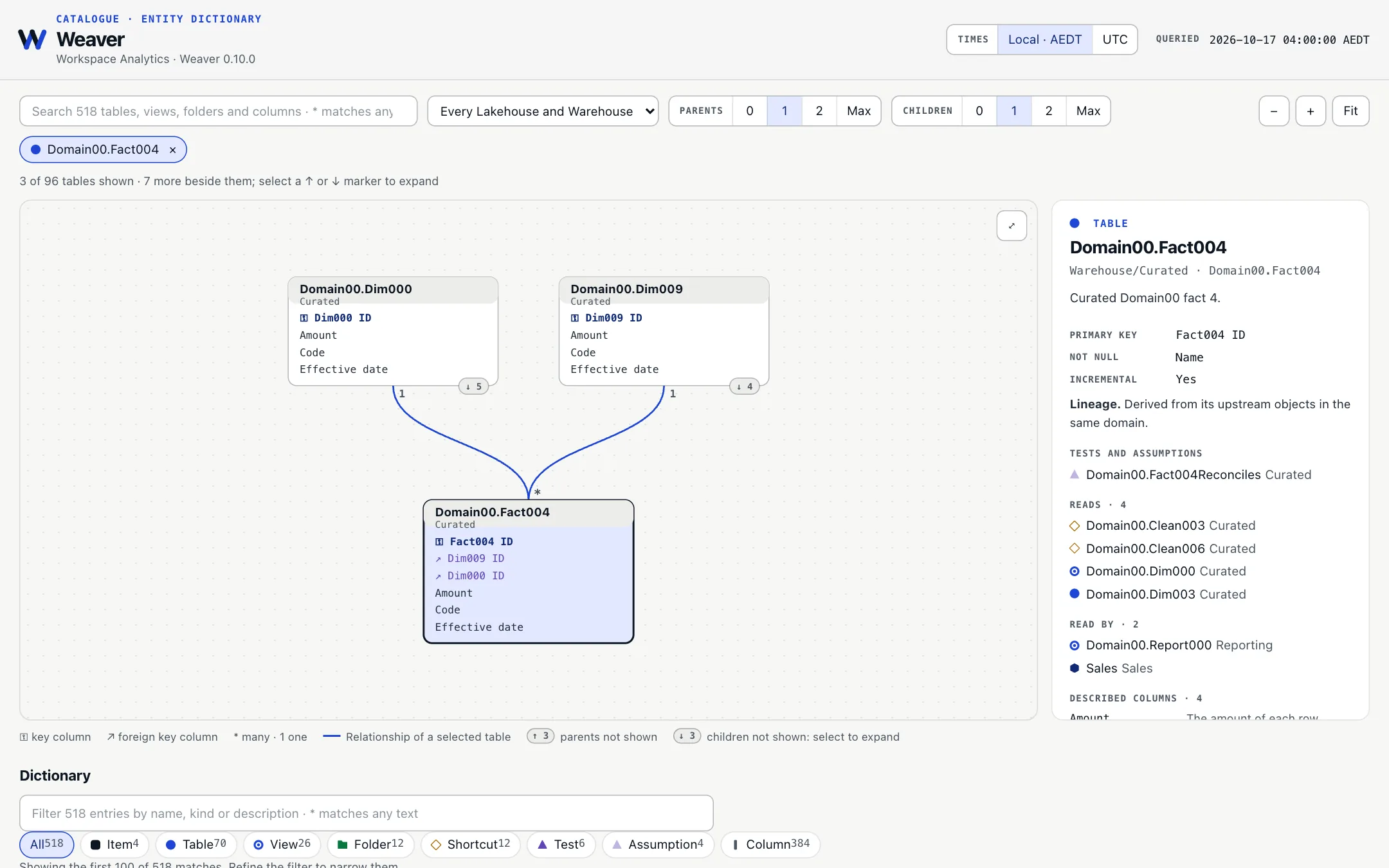Remove the Domain00.Fact004 chip with its x
The width and height of the screenshot is (1389, 868).
tap(172, 150)
